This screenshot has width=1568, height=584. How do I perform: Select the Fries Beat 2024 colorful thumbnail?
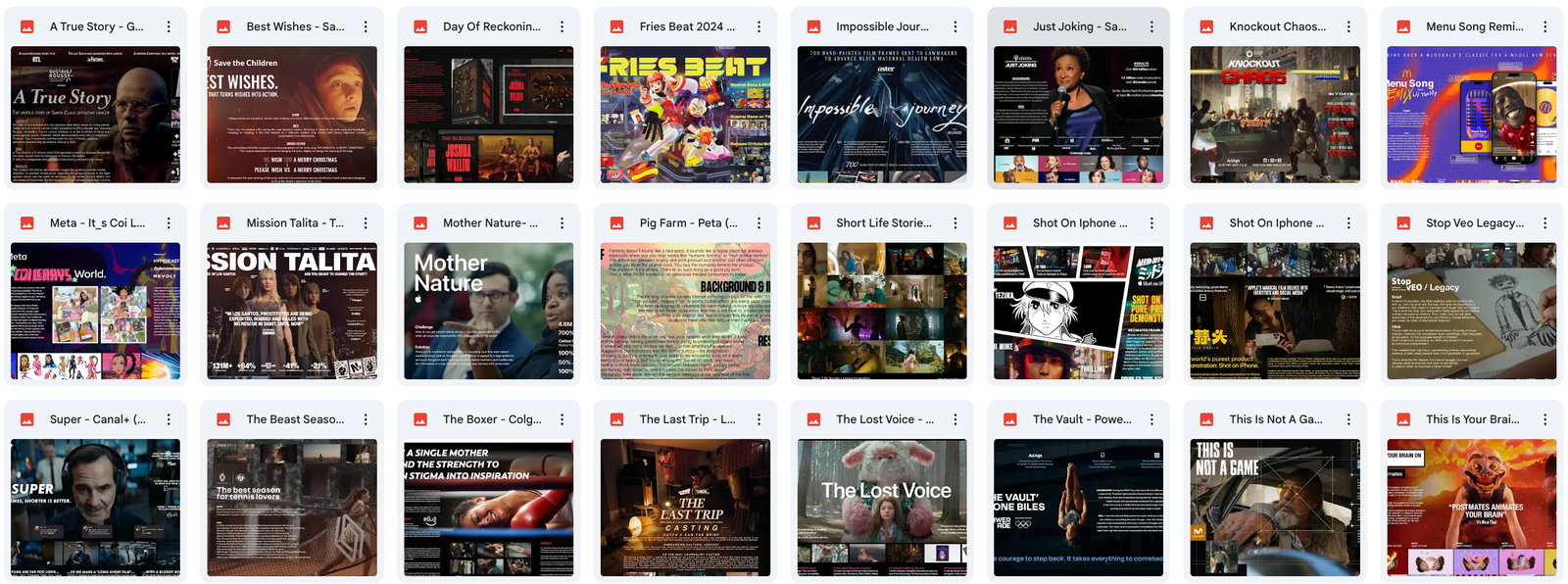(x=685, y=115)
